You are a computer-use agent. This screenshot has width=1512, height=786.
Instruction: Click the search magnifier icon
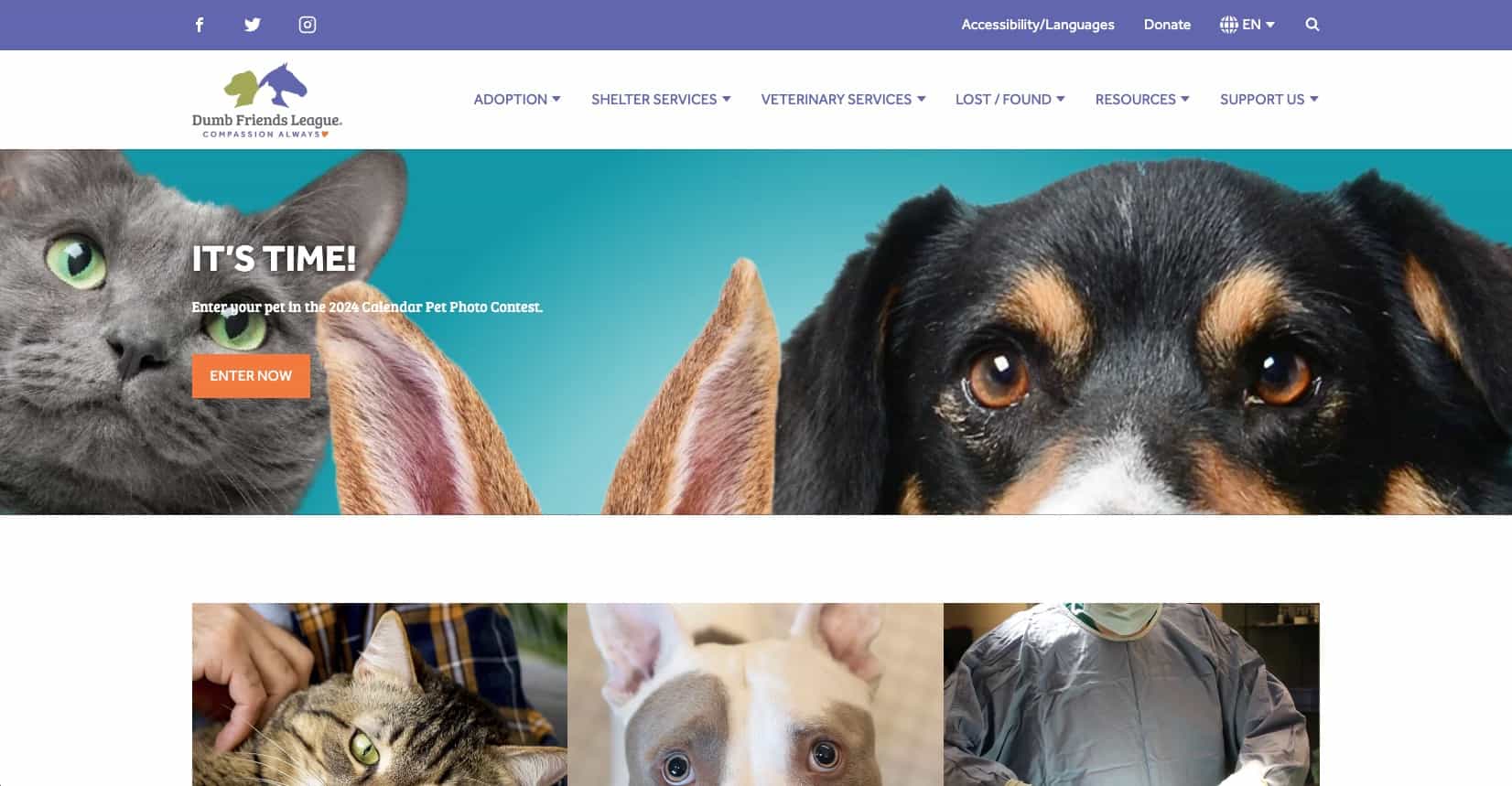tap(1312, 25)
